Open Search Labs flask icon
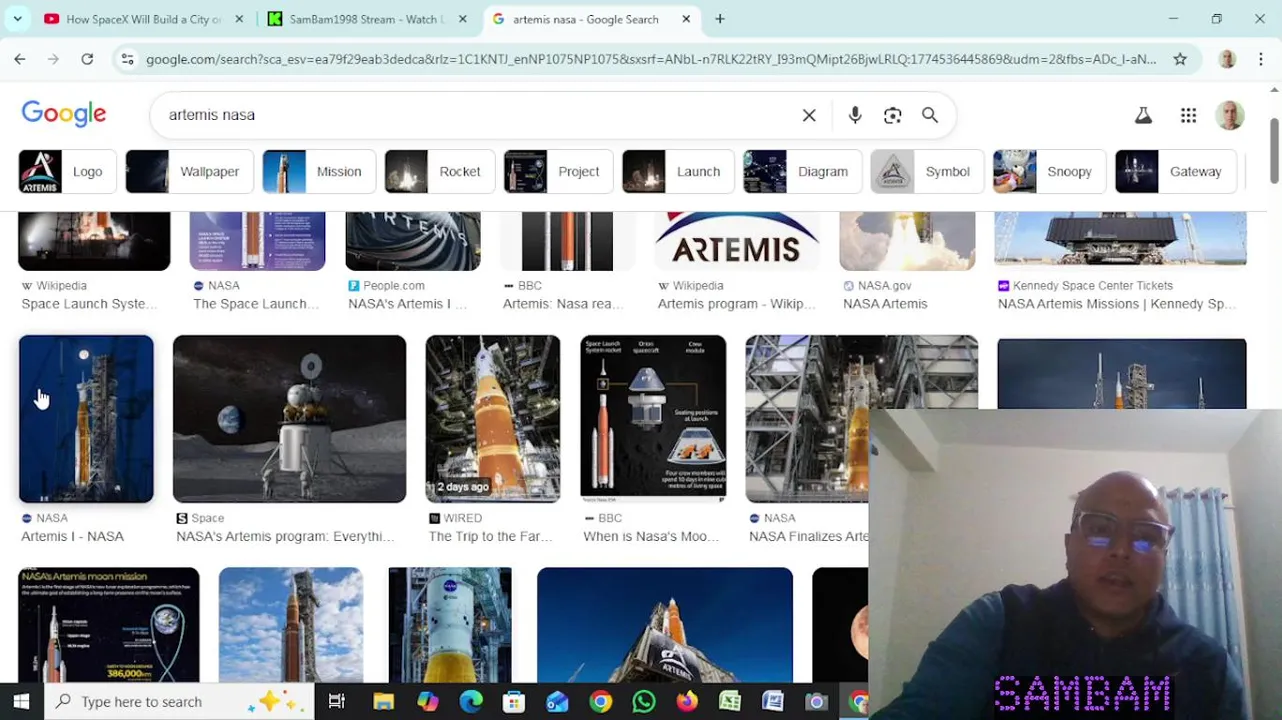This screenshot has width=1282, height=720. [1143, 115]
